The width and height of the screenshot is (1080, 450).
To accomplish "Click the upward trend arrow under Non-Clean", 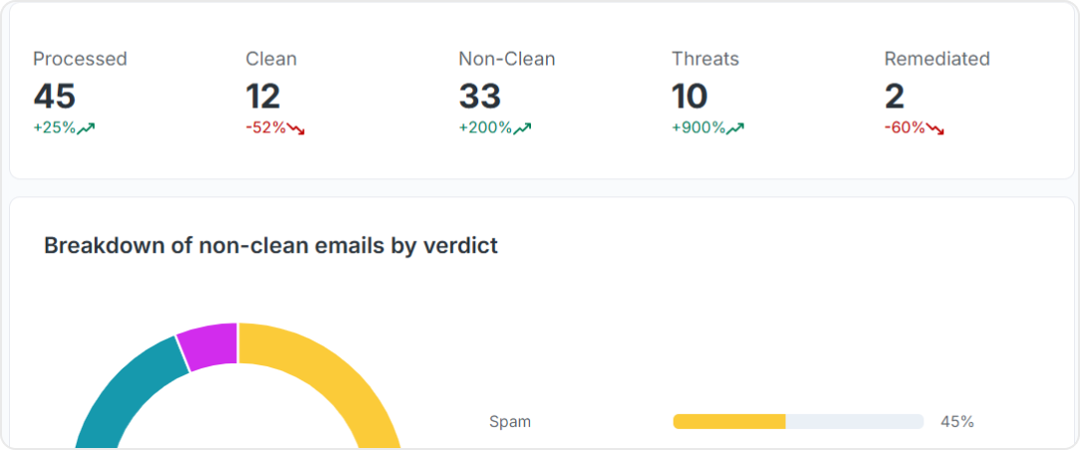I will click(x=522, y=128).
